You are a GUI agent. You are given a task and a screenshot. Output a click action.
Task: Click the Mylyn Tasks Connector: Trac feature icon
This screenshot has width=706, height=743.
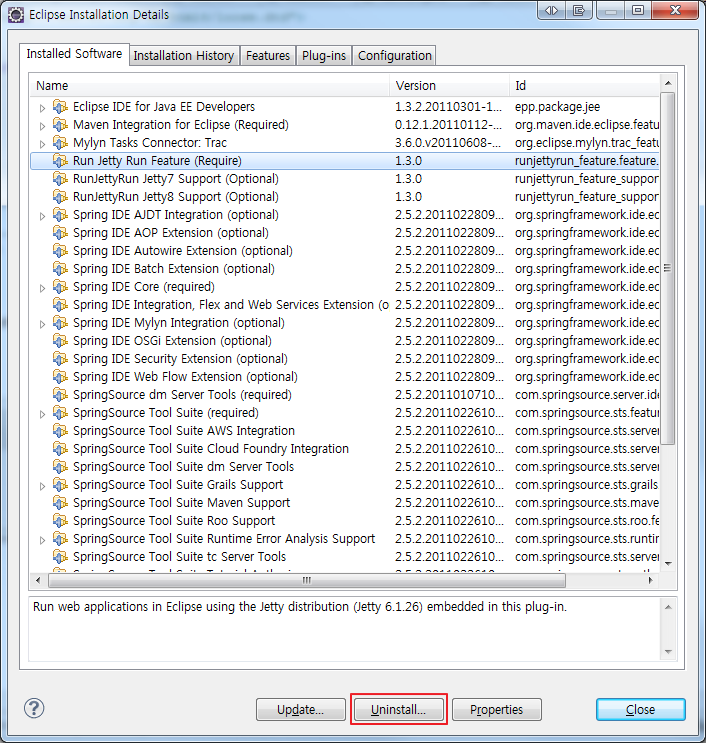pos(60,143)
